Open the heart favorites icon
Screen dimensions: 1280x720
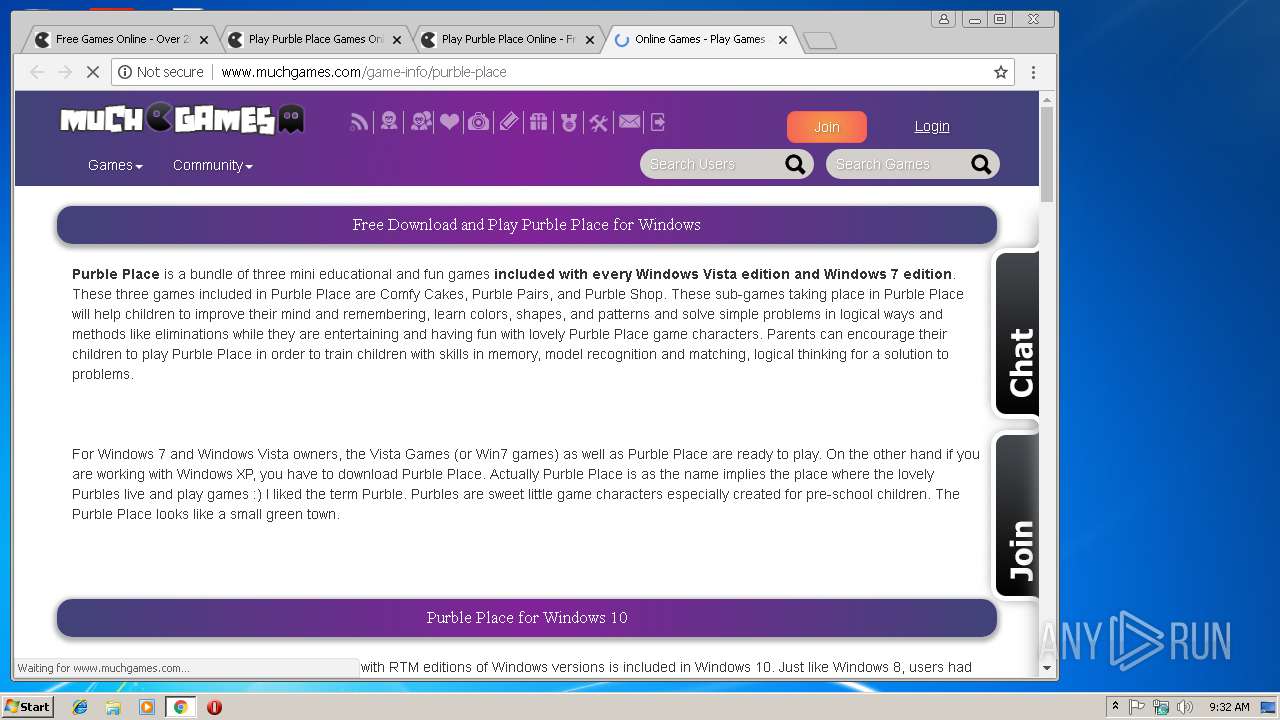(450, 122)
